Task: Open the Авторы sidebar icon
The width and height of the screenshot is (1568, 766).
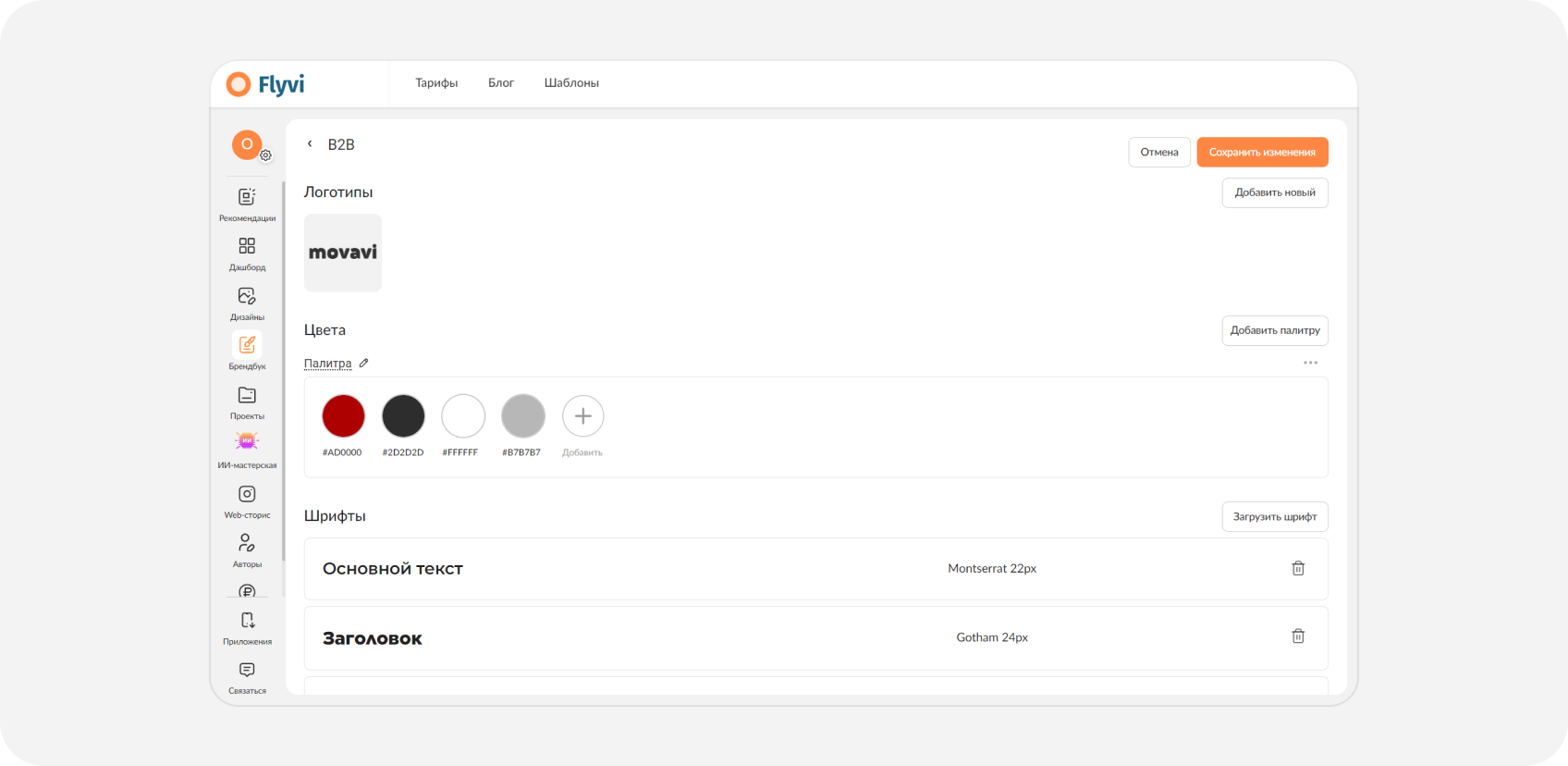Action: tap(247, 543)
